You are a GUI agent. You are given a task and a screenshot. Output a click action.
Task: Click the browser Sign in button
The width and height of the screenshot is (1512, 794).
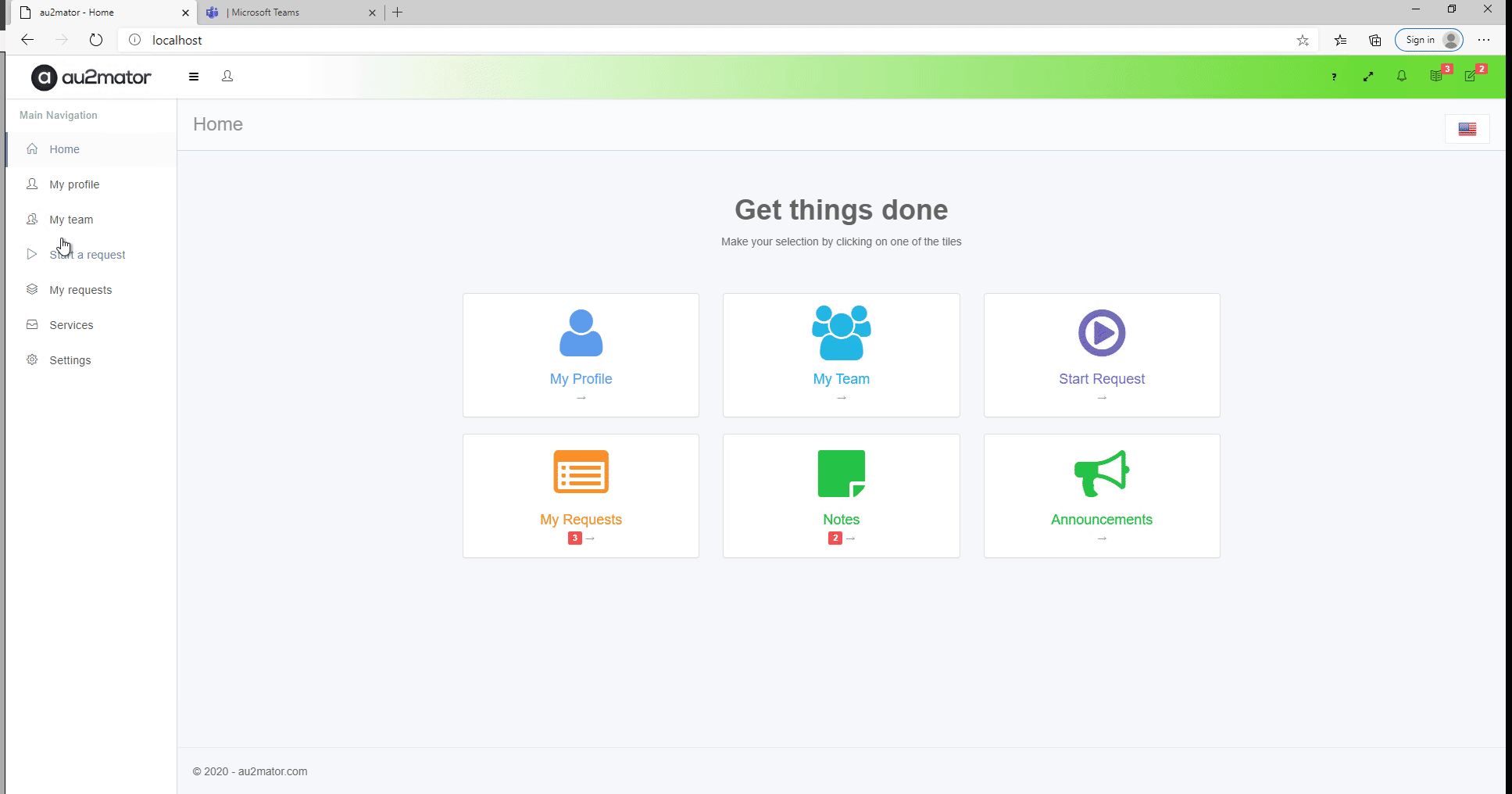[x=1429, y=40]
